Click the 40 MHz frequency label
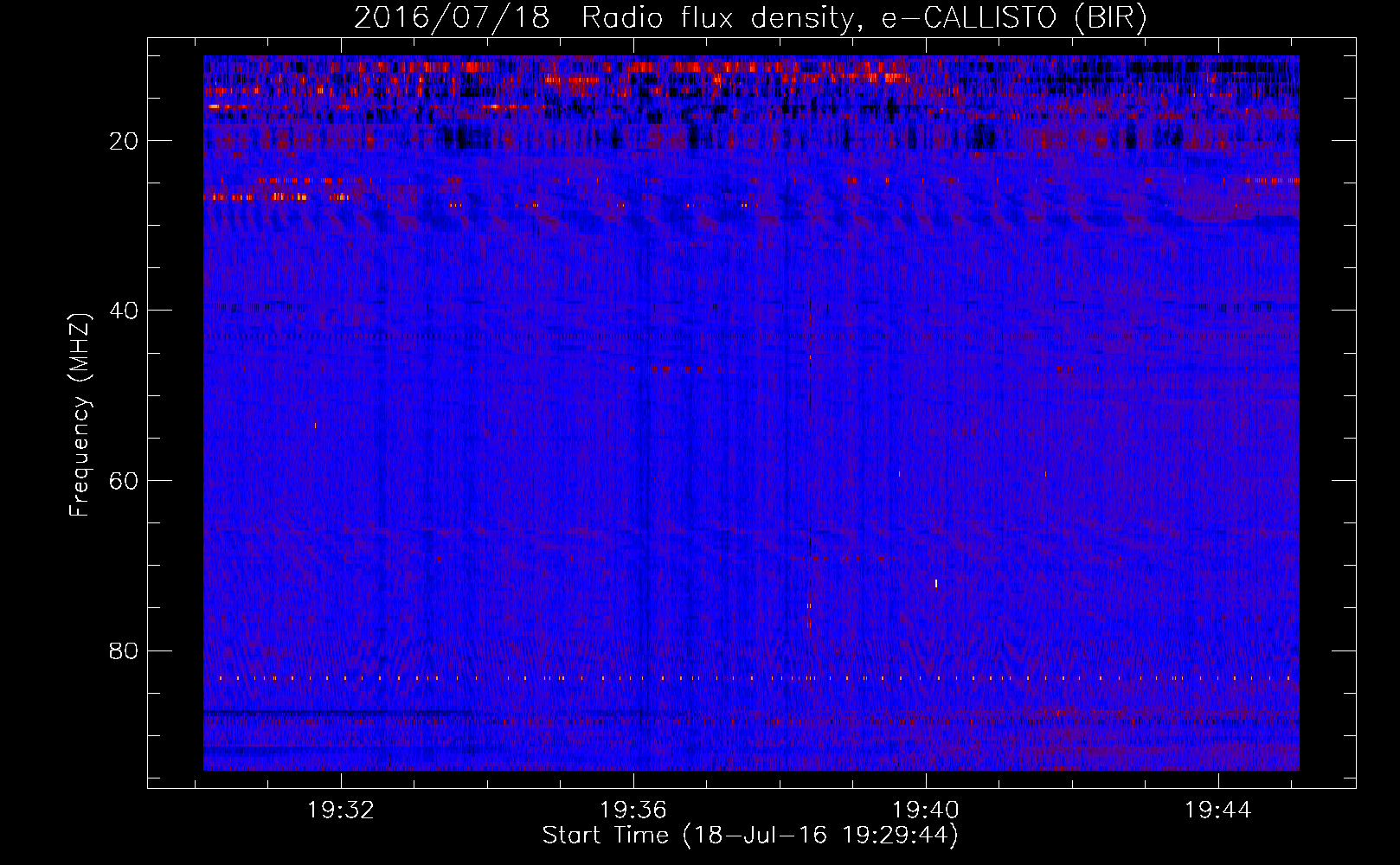The image size is (1400, 865). (125, 311)
